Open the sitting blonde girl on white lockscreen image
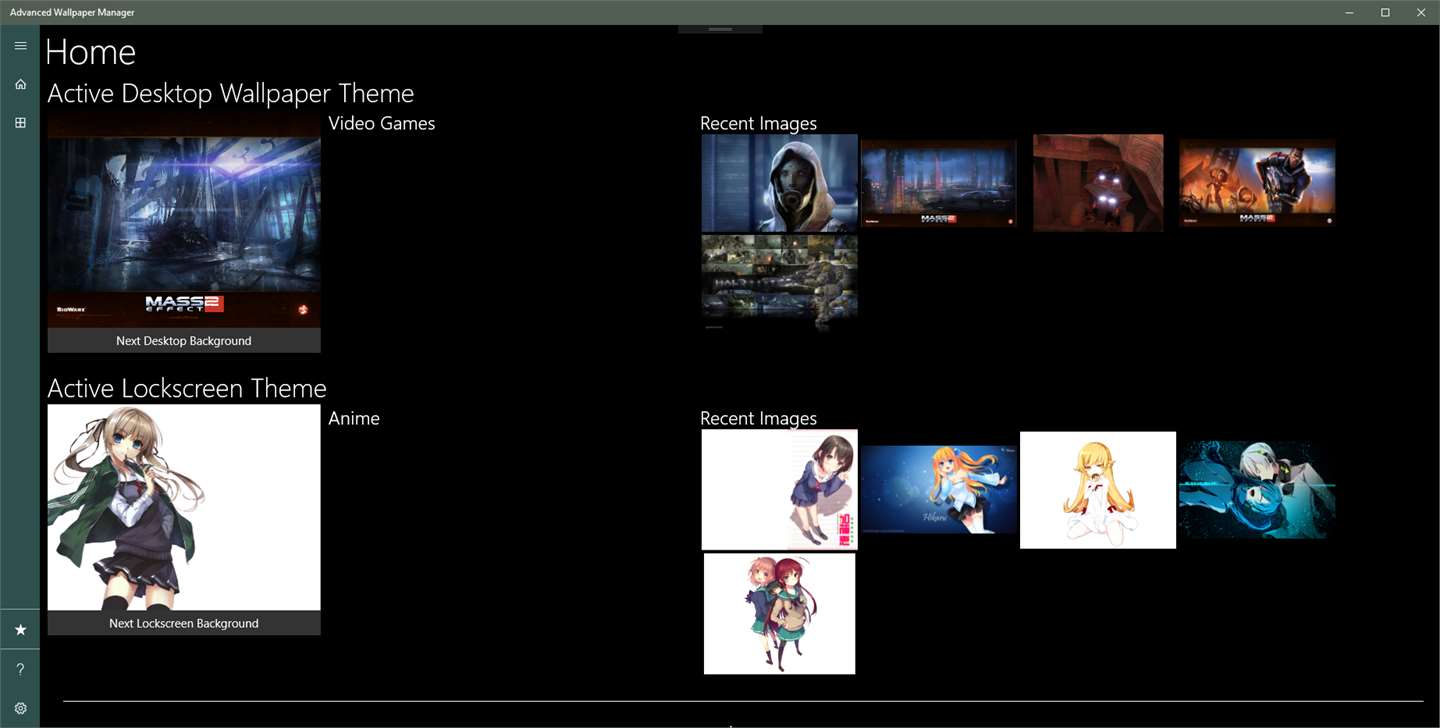This screenshot has width=1440, height=728. [1098, 490]
